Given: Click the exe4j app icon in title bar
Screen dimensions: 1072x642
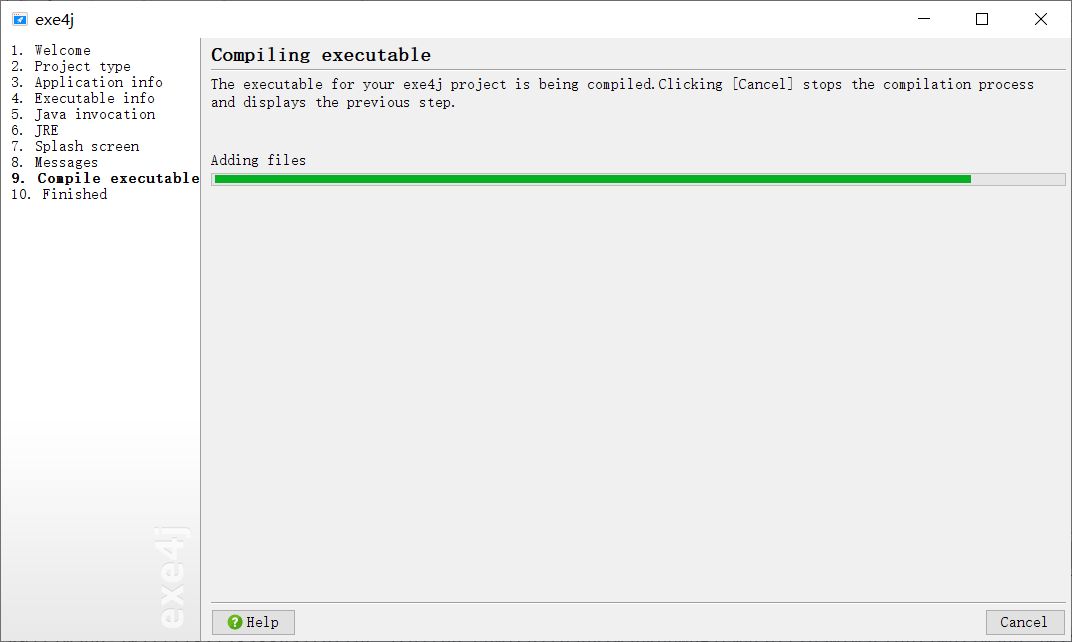Looking at the screenshot, I should (19, 19).
